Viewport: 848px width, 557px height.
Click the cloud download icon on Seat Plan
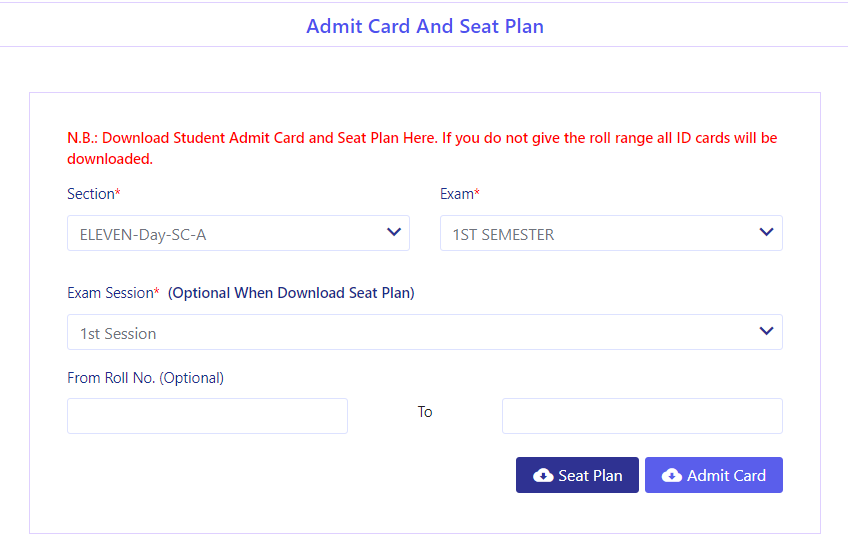543,475
